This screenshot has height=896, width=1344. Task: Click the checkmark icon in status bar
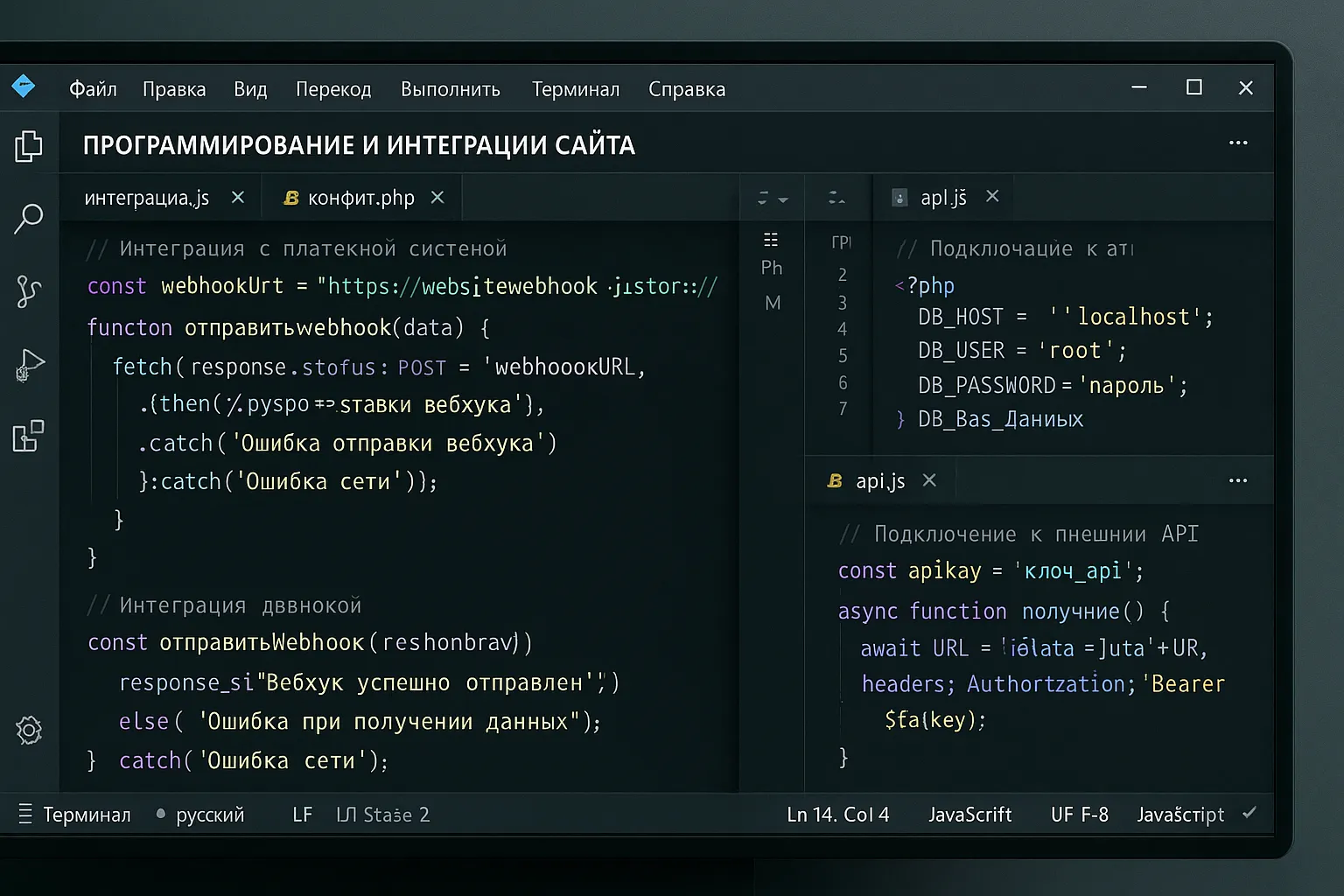(1249, 813)
